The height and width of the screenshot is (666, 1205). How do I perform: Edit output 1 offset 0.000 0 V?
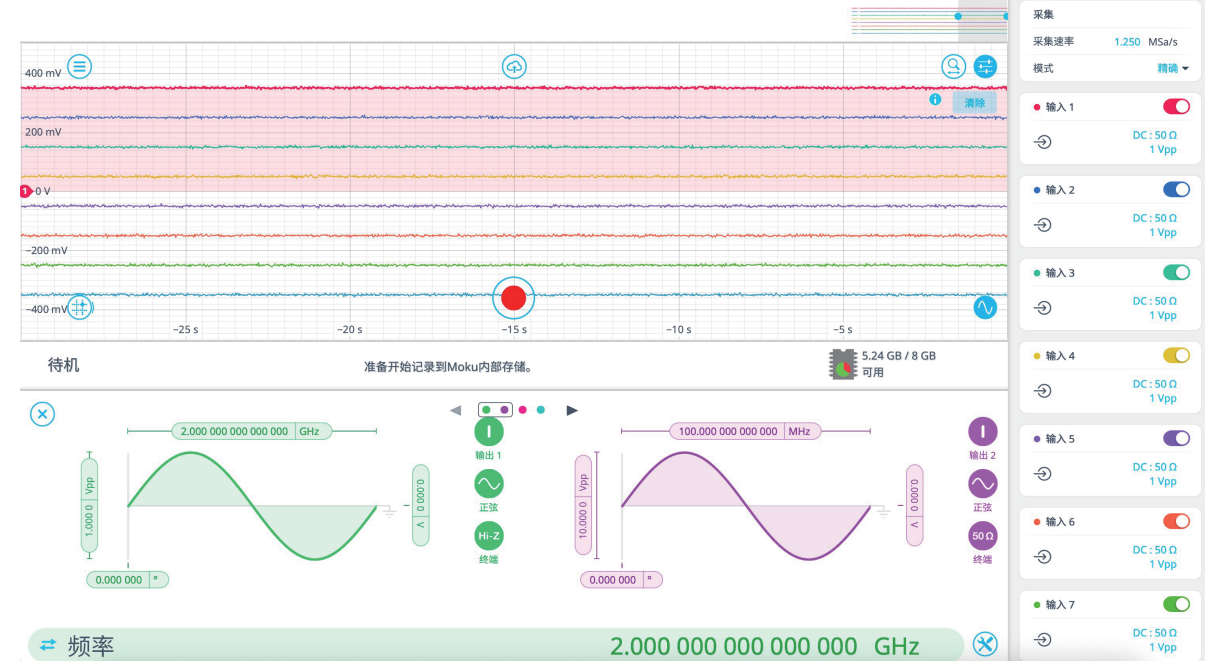[x=420, y=505]
